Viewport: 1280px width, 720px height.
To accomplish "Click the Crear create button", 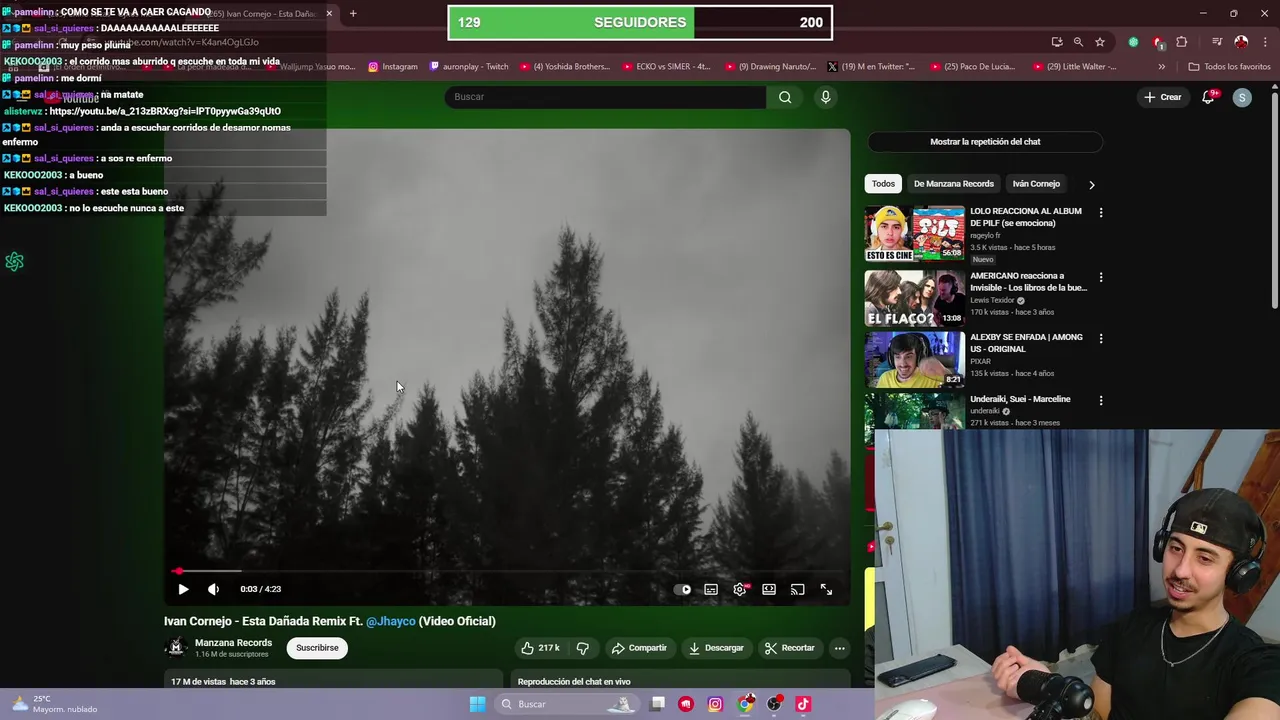I will click(1163, 97).
